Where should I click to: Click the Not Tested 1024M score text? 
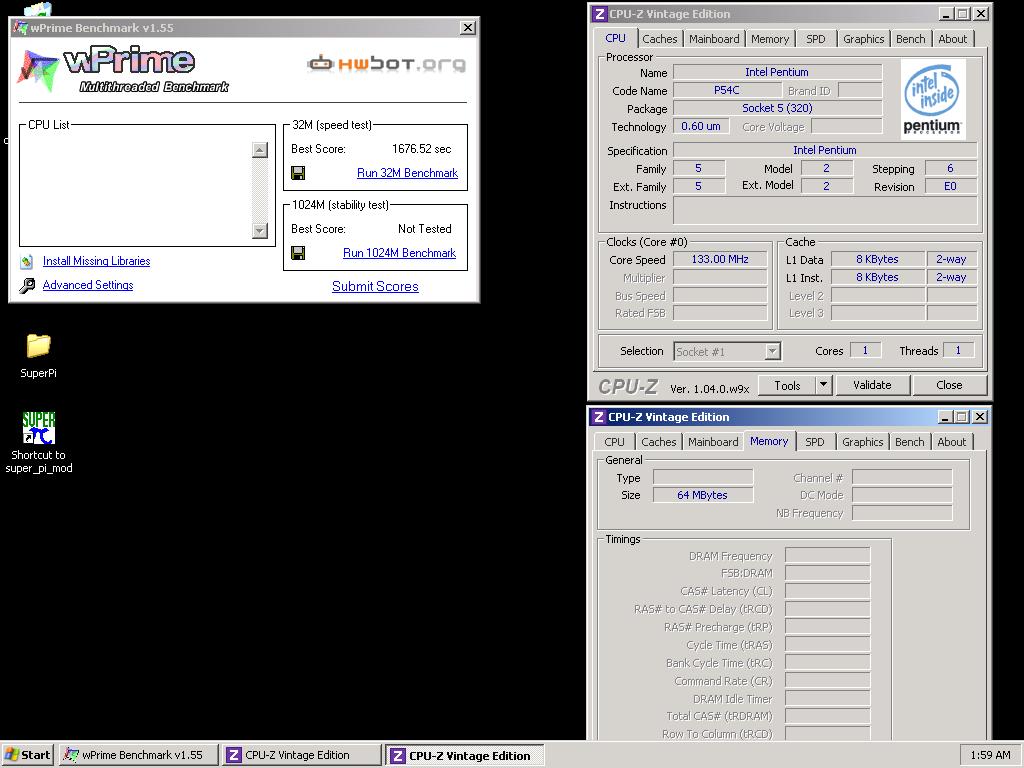(x=424, y=229)
